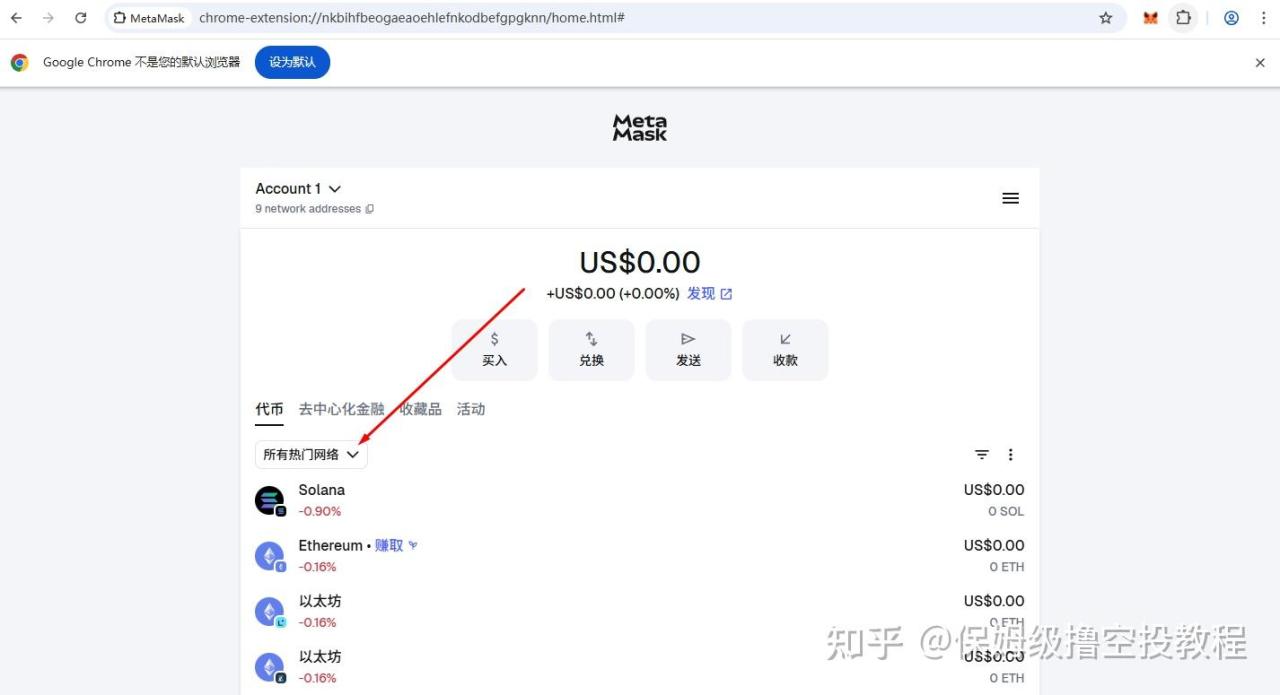Copy the network addresses icon

(x=370, y=209)
